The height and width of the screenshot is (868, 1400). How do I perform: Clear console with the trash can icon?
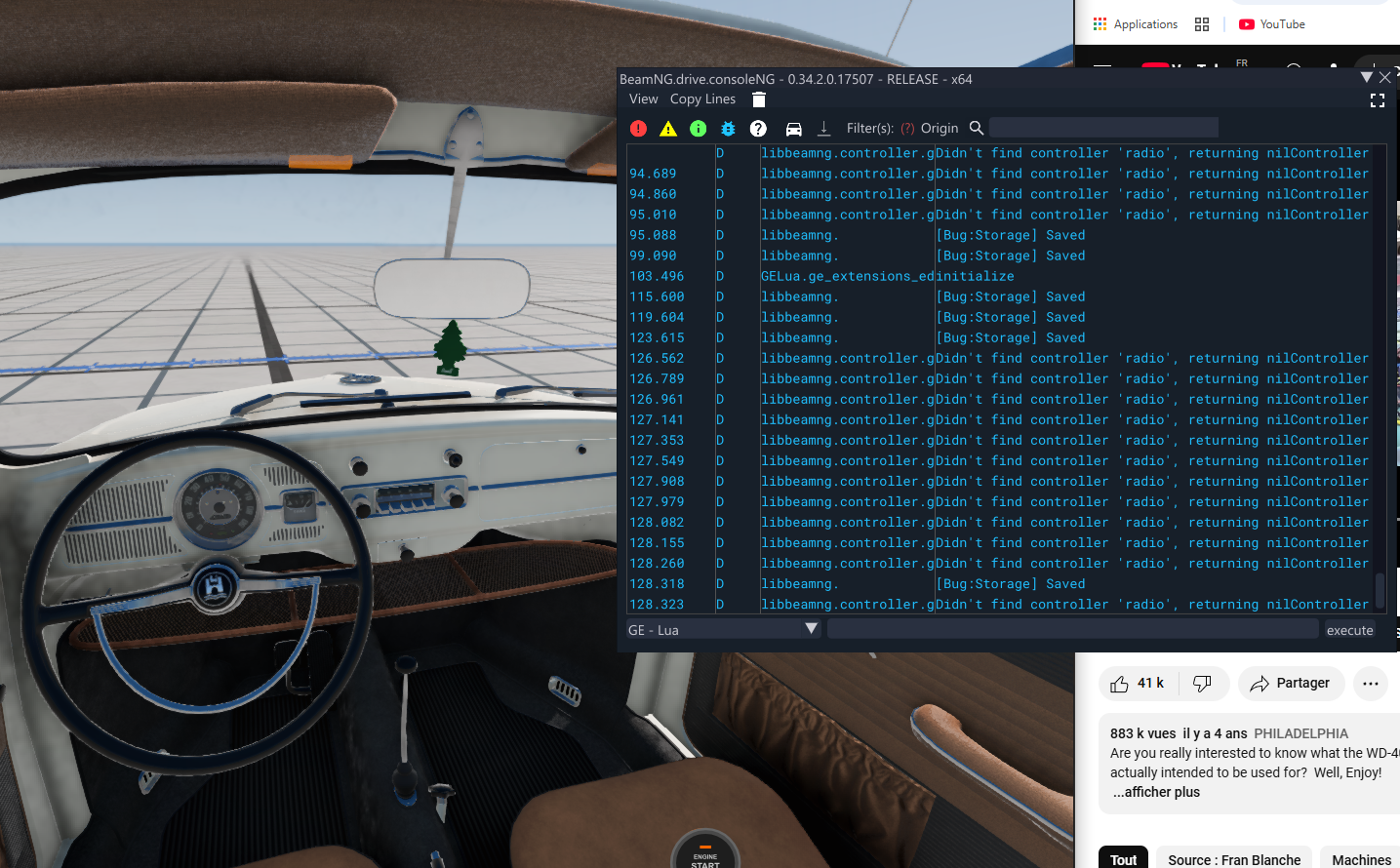click(759, 99)
